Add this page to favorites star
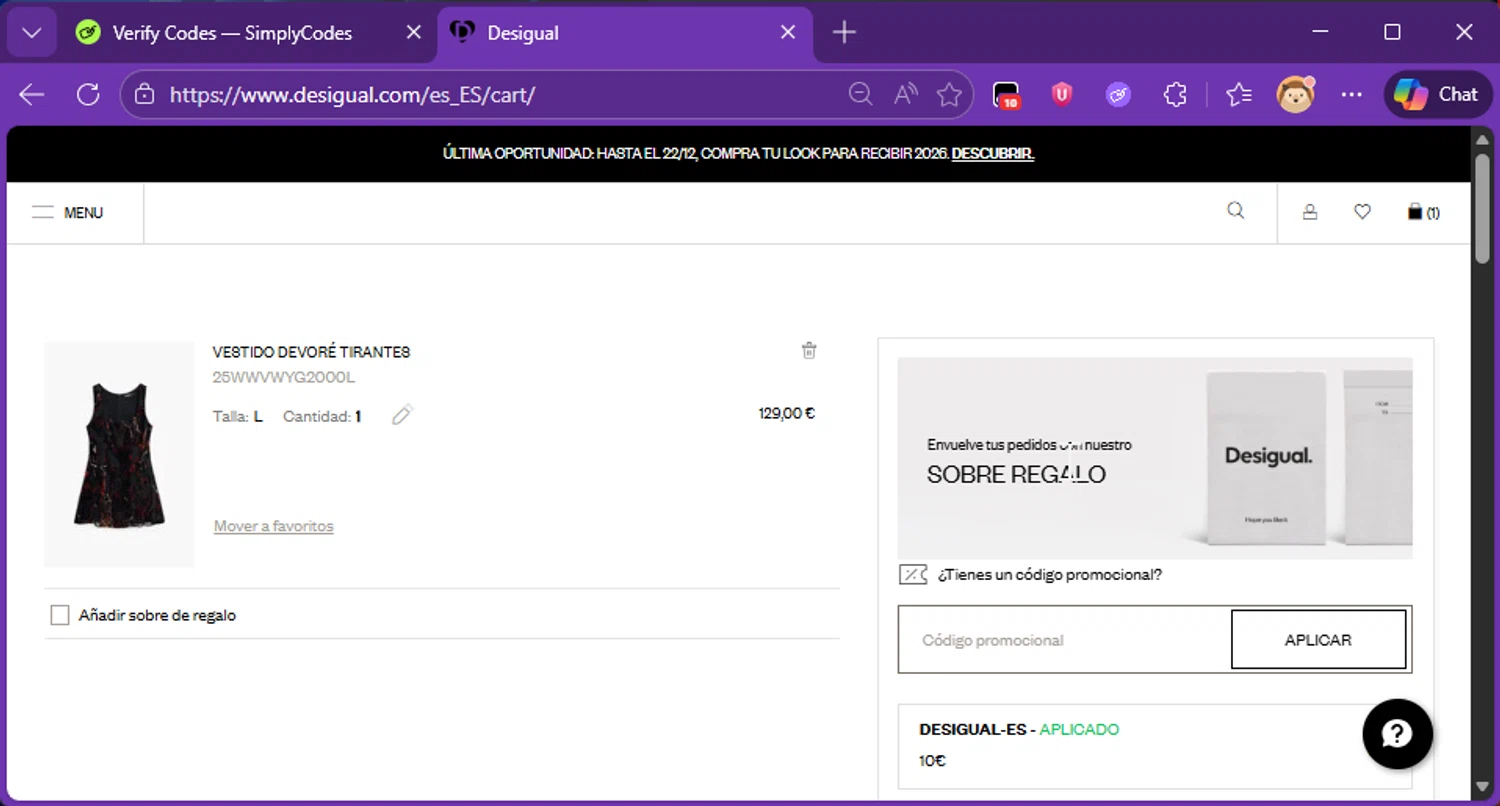 [x=949, y=95]
